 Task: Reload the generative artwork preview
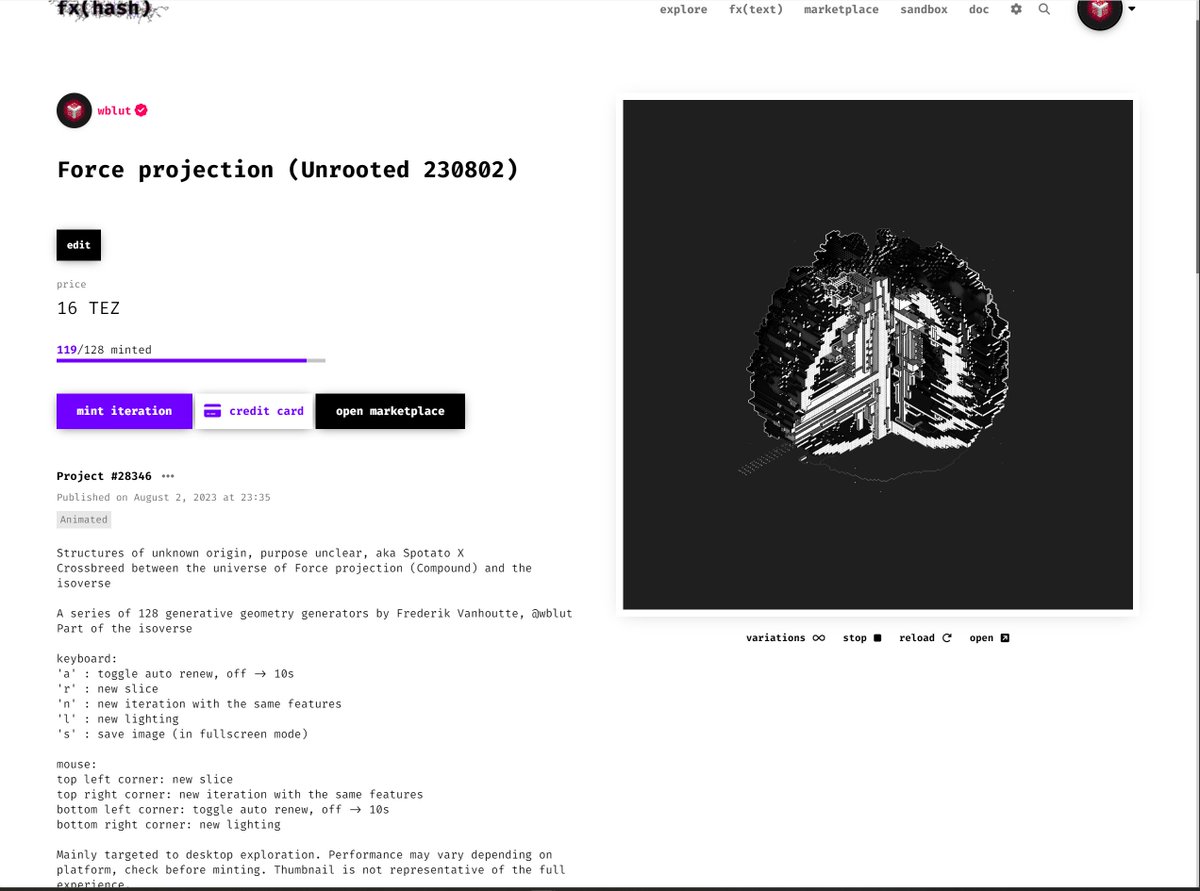tap(924, 637)
